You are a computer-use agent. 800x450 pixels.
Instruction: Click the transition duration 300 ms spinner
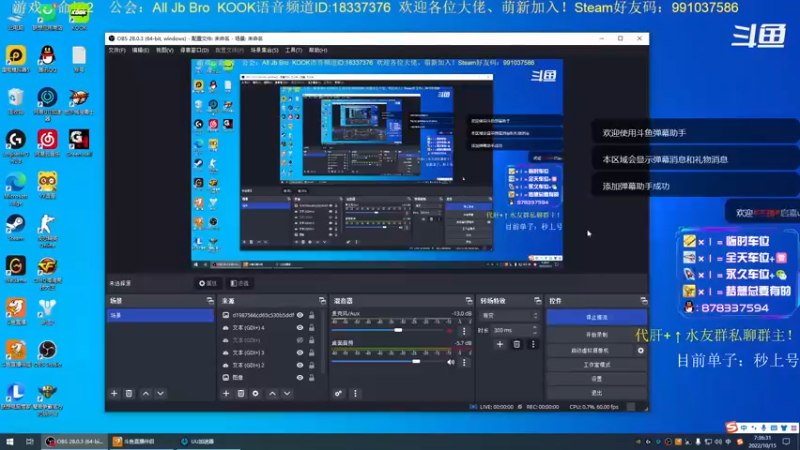[515, 330]
